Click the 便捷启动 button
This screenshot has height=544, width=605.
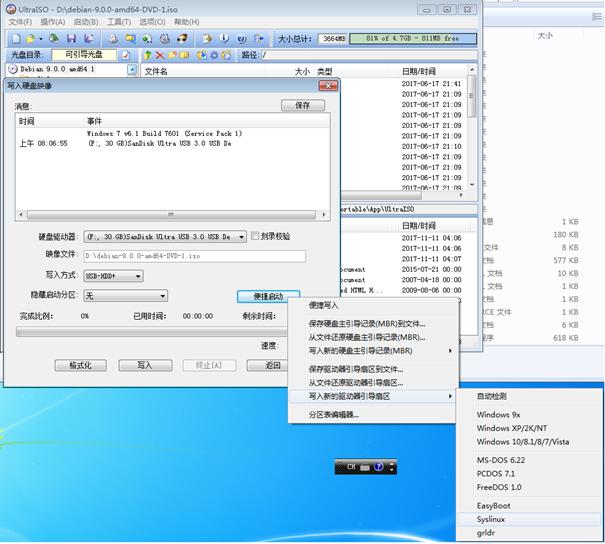point(268,297)
